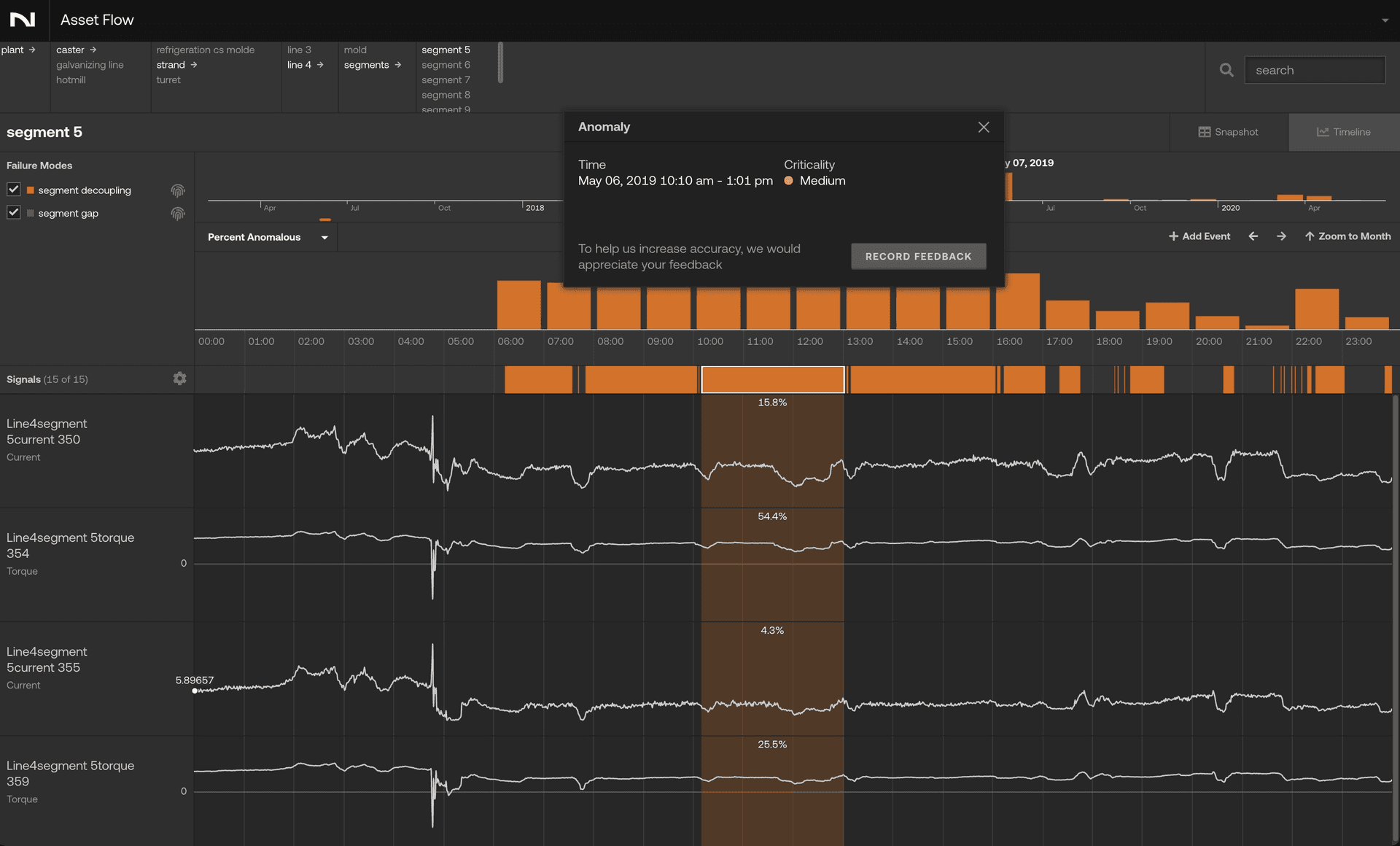Click the search magnifier icon

point(1226,70)
